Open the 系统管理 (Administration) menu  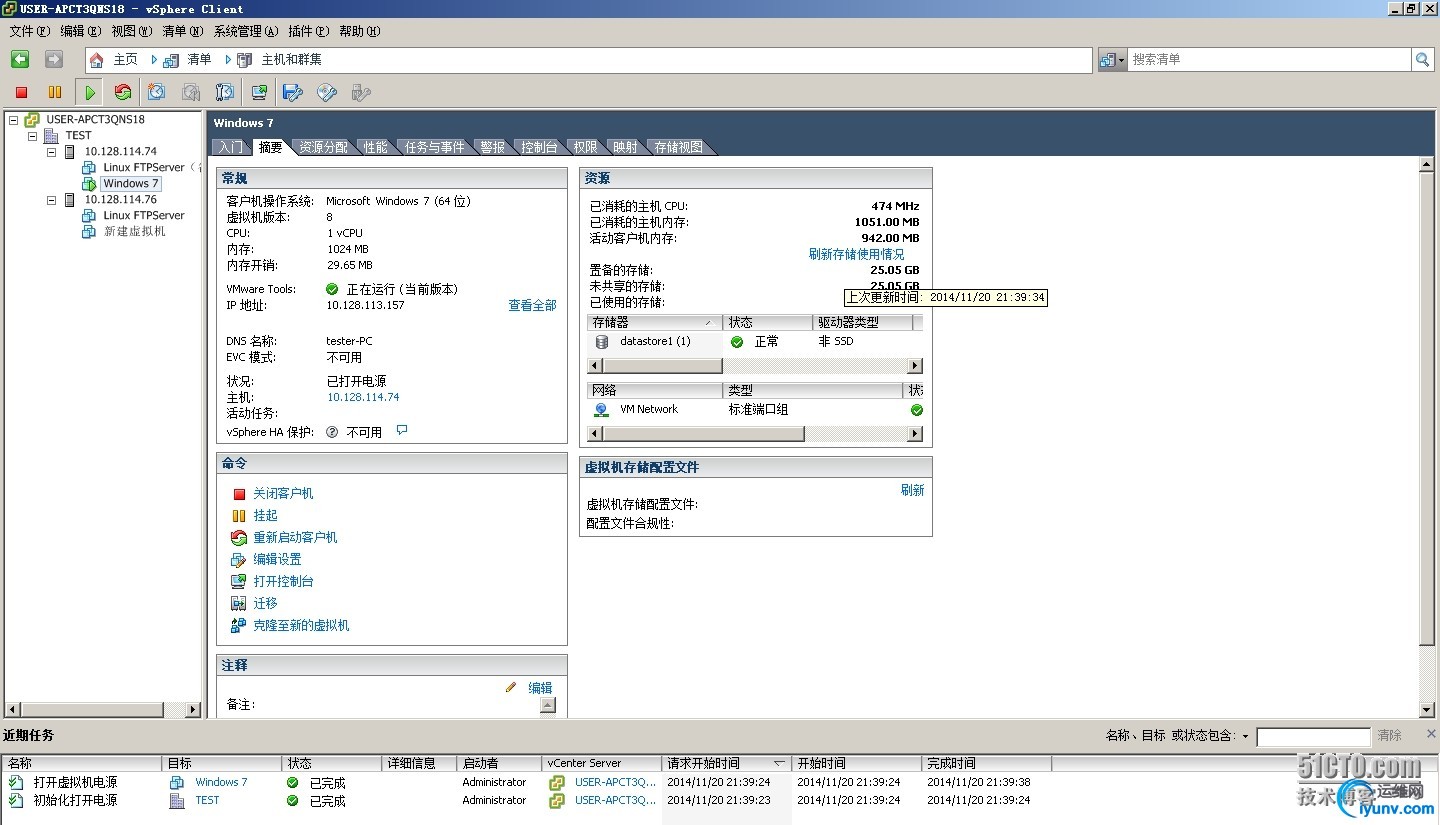247,32
